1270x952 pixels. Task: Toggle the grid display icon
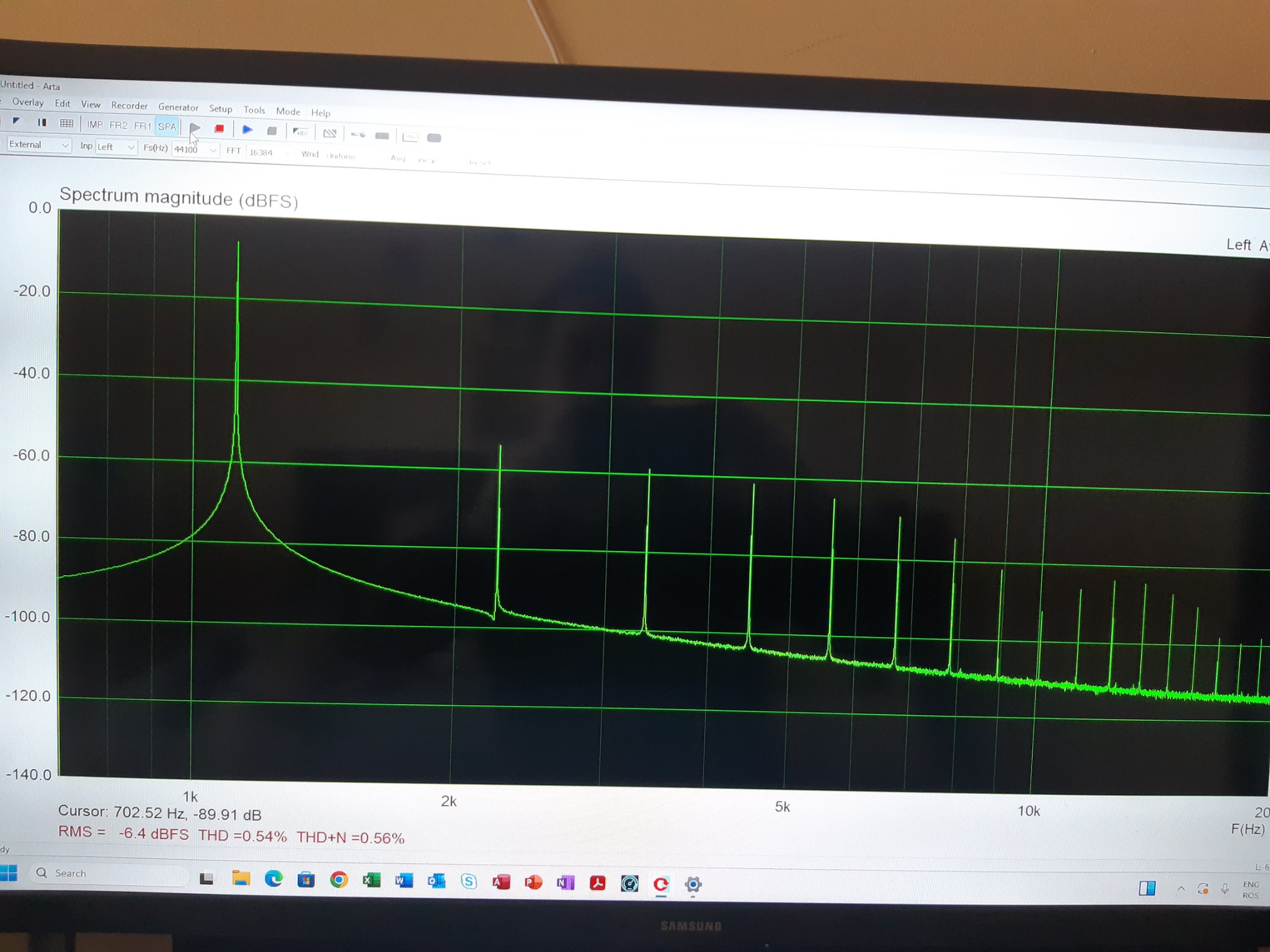(66, 123)
